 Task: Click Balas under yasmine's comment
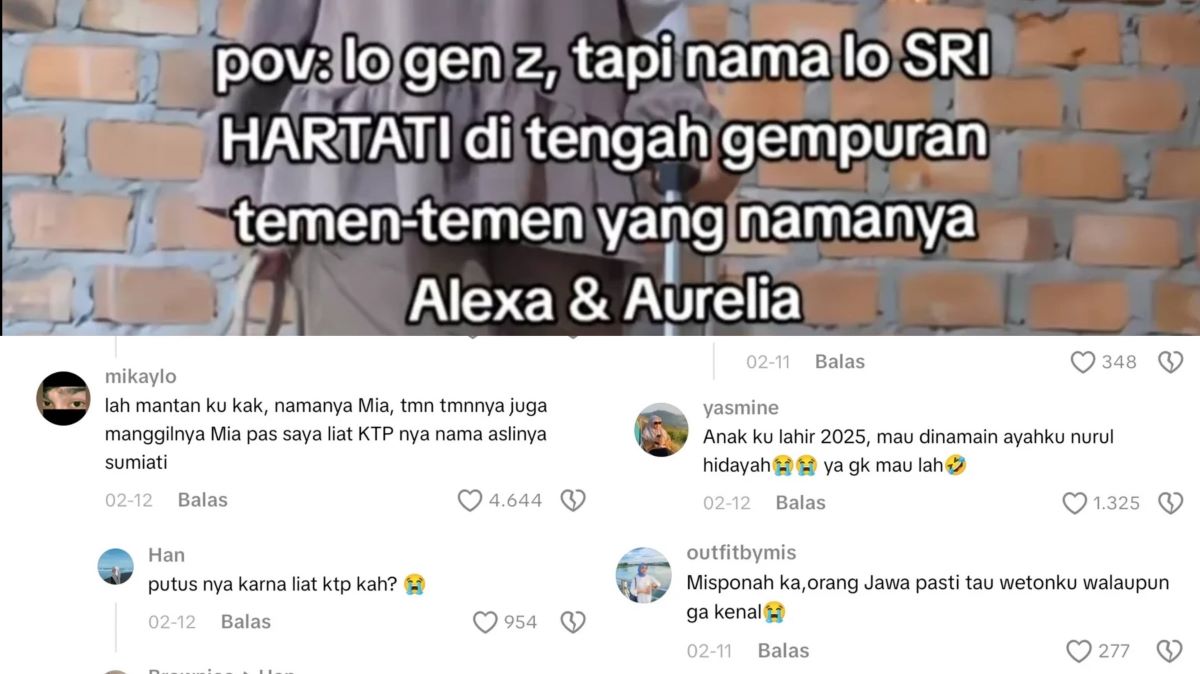801,503
